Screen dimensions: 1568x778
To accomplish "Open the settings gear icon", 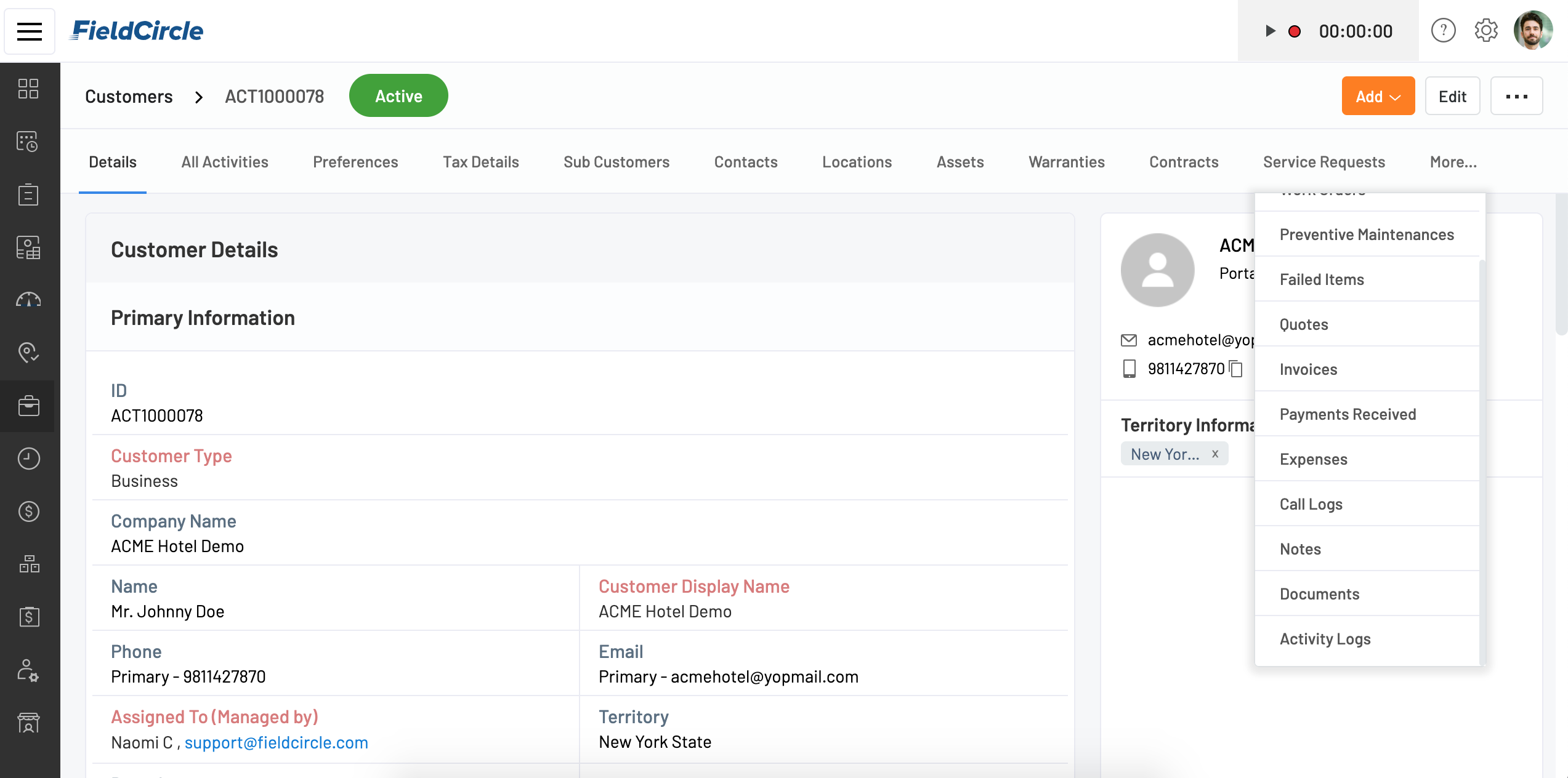I will tap(1486, 30).
